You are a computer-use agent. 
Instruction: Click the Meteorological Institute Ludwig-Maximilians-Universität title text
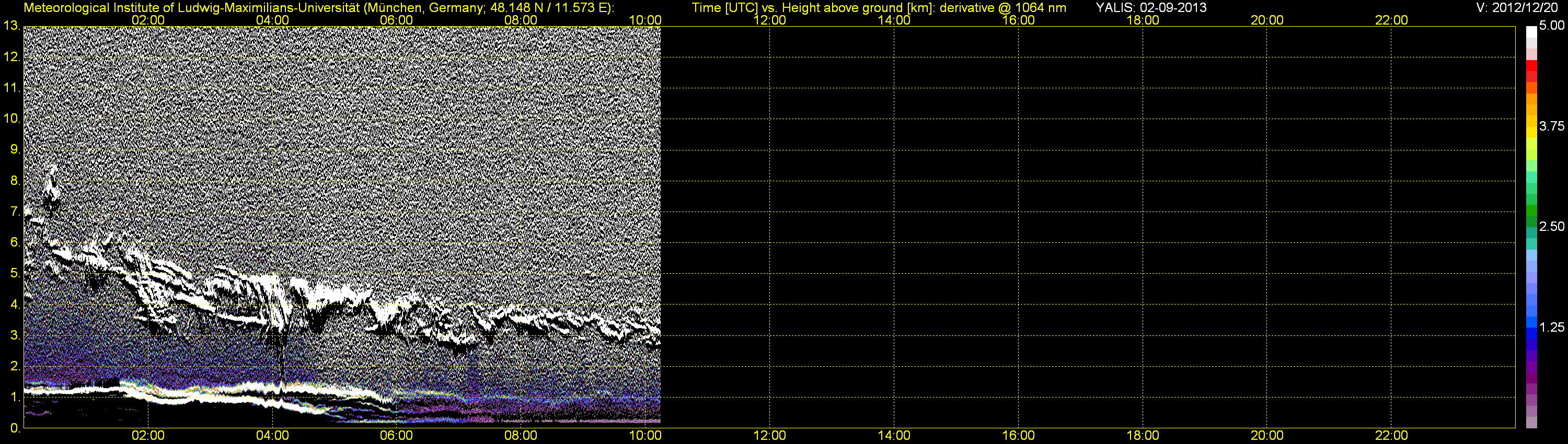319,8
